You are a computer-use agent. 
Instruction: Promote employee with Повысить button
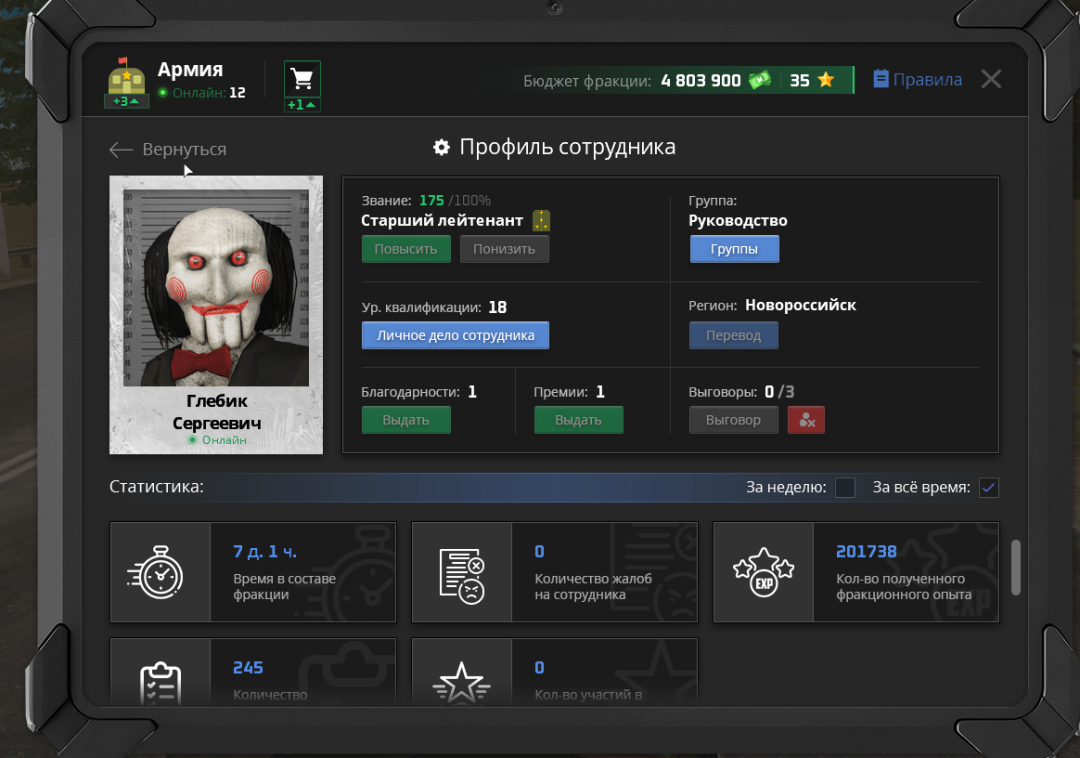tap(406, 249)
